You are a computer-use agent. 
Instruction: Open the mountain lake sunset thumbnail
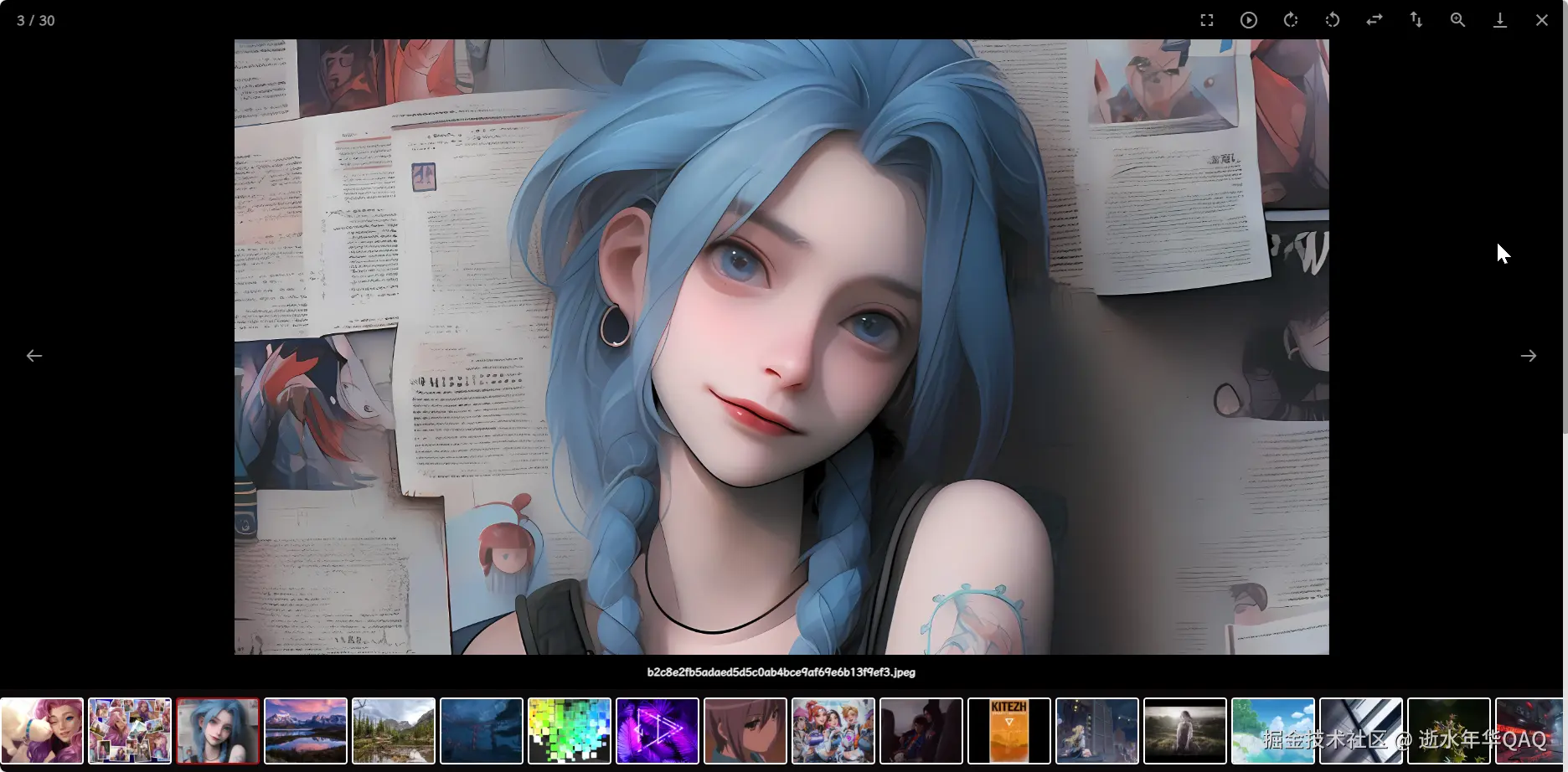click(306, 731)
